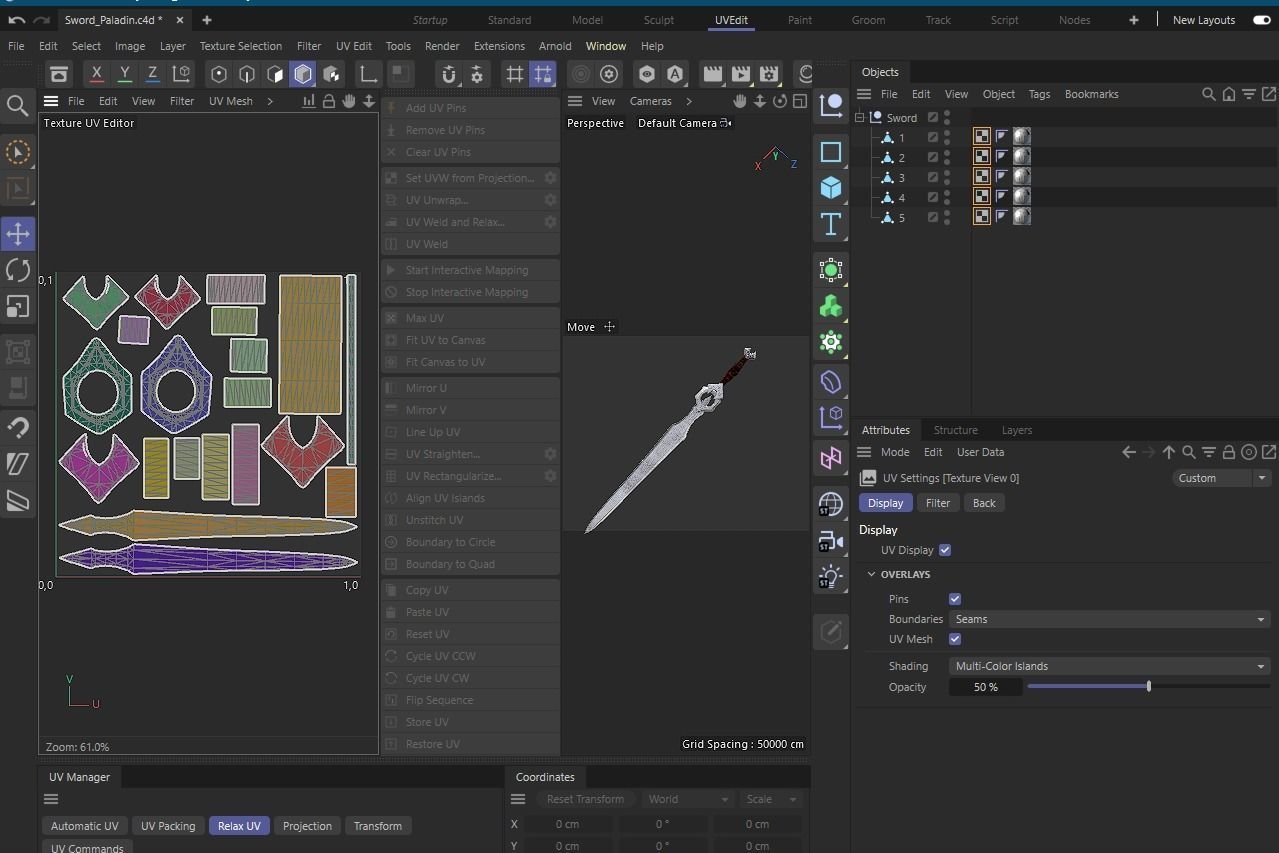
Task: Lock the X axis in the toolbar
Action: pyautogui.click(x=96, y=74)
